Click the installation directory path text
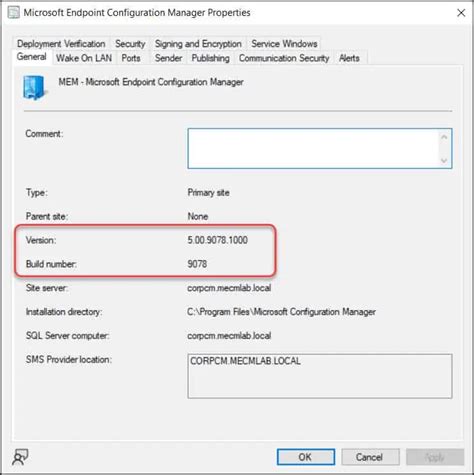Image resolution: width=474 pixels, height=475 pixels. (x=281, y=312)
